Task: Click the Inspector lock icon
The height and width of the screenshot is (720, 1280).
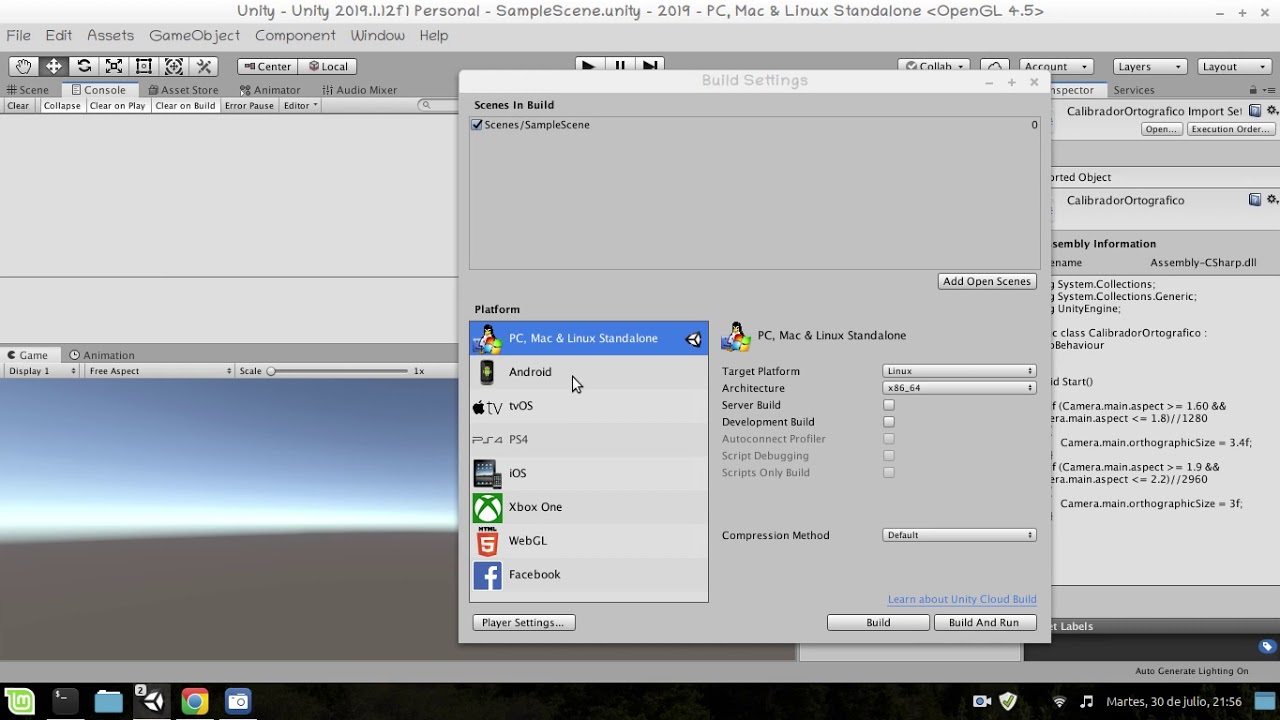Action: click(1253, 90)
